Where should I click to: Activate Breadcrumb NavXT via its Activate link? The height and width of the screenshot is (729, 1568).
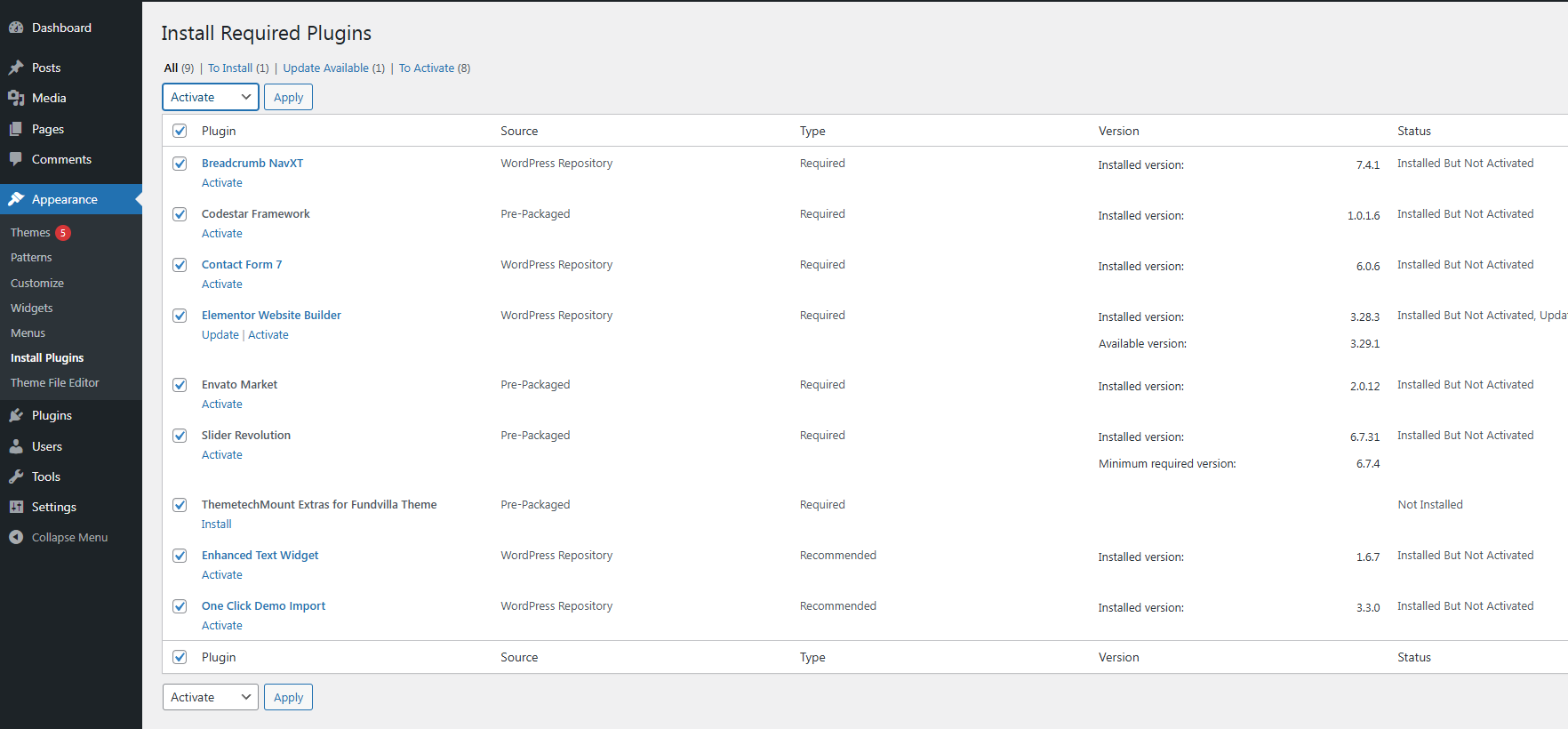pyautogui.click(x=222, y=182)
